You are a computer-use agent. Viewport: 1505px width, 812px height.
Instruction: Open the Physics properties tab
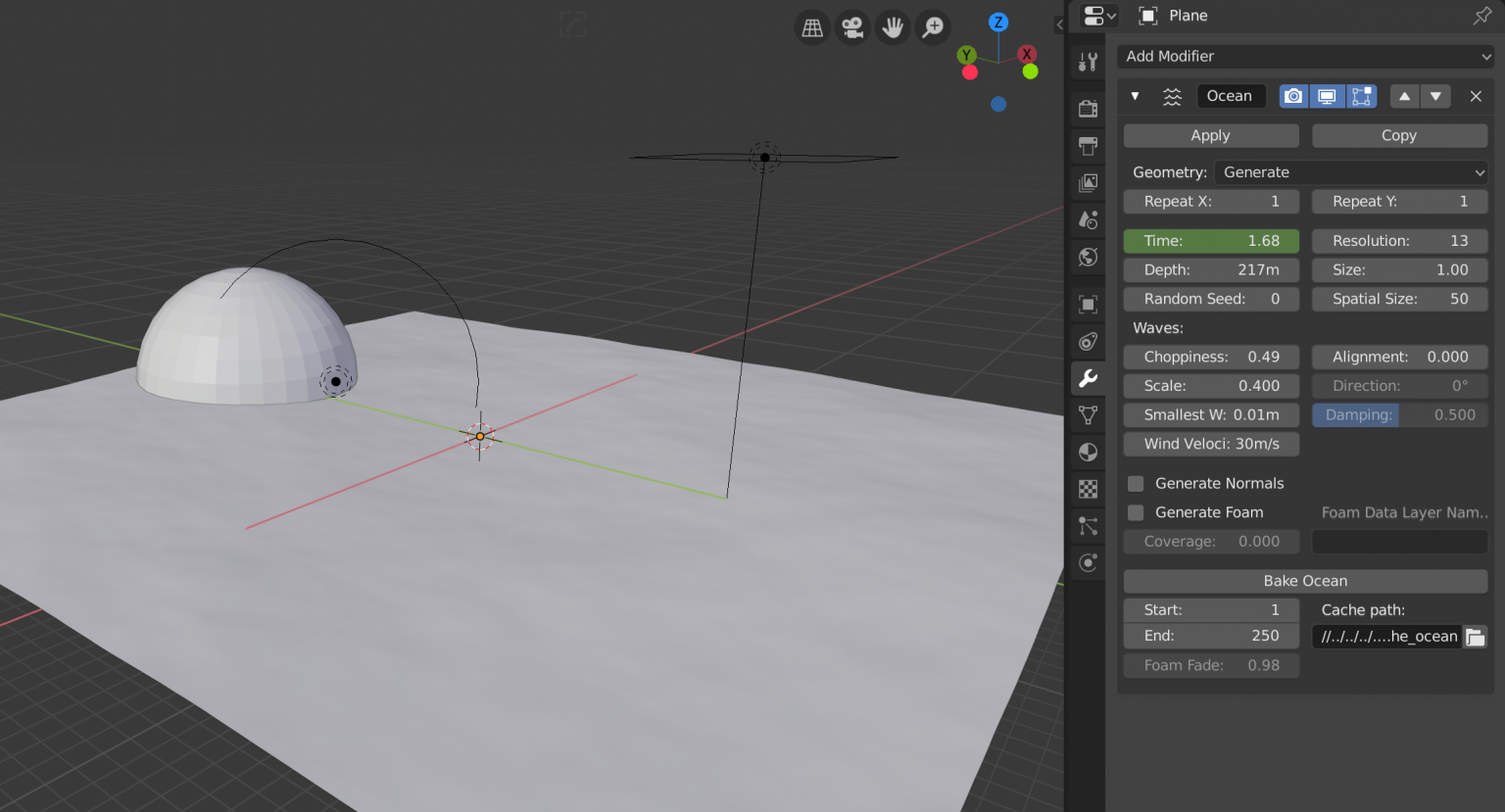(x=1088, y=563)
